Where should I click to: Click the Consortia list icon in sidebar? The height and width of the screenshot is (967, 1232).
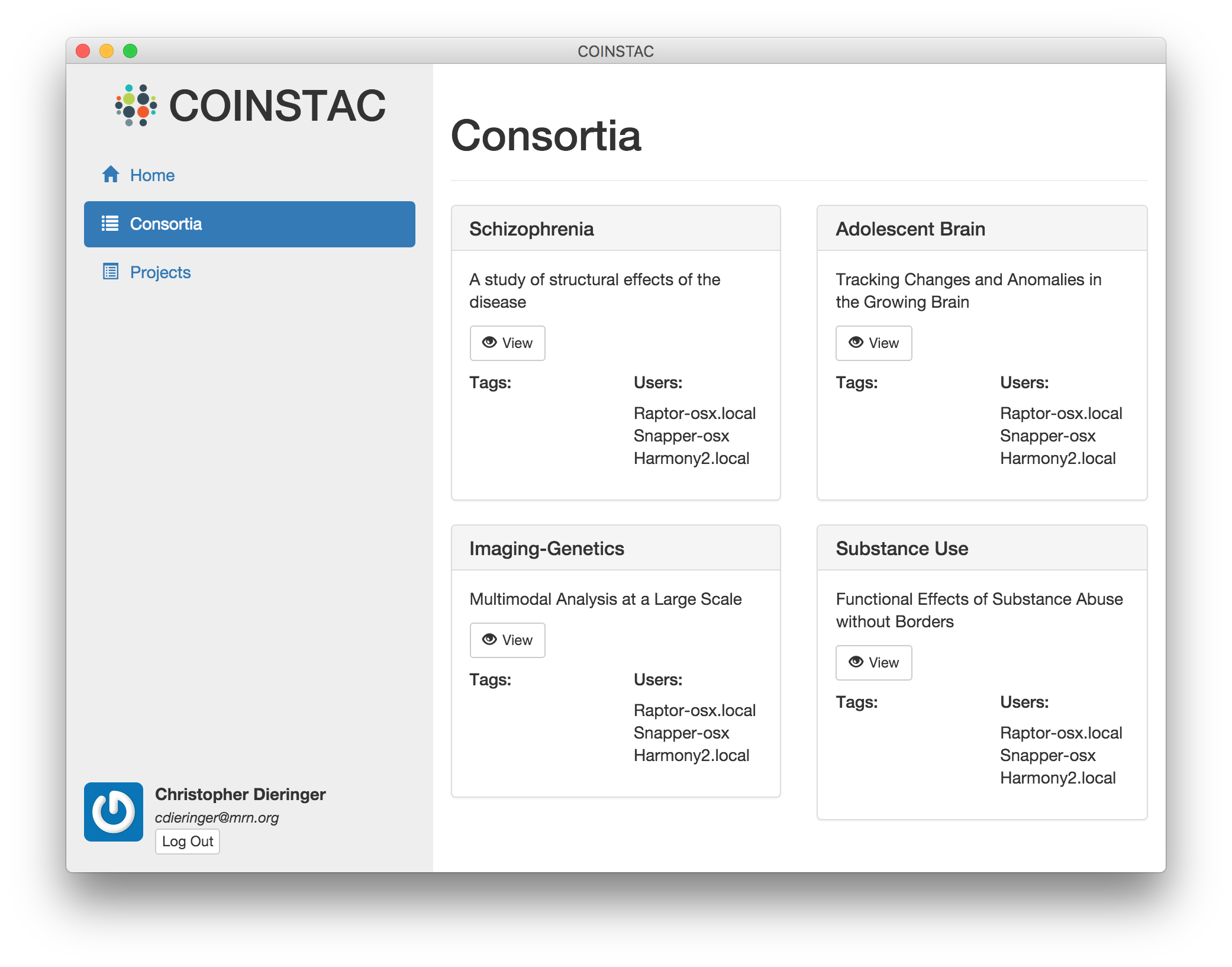[x=110, y=224]
